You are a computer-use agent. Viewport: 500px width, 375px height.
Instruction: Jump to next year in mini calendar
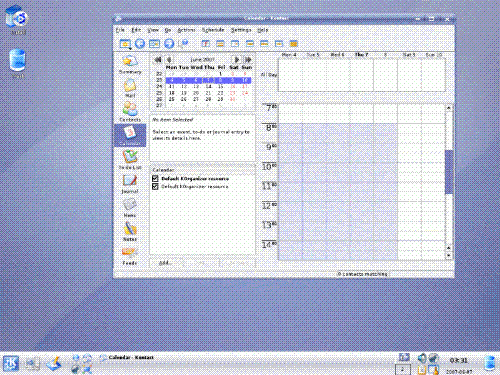tap(248, 60)
